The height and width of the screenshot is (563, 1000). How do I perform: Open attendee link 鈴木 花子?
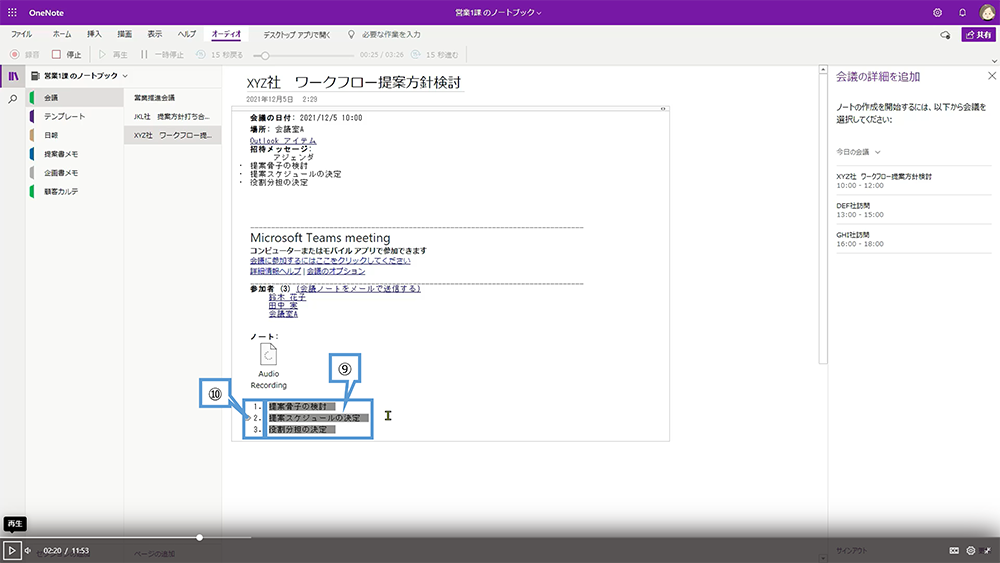point(287,297)
